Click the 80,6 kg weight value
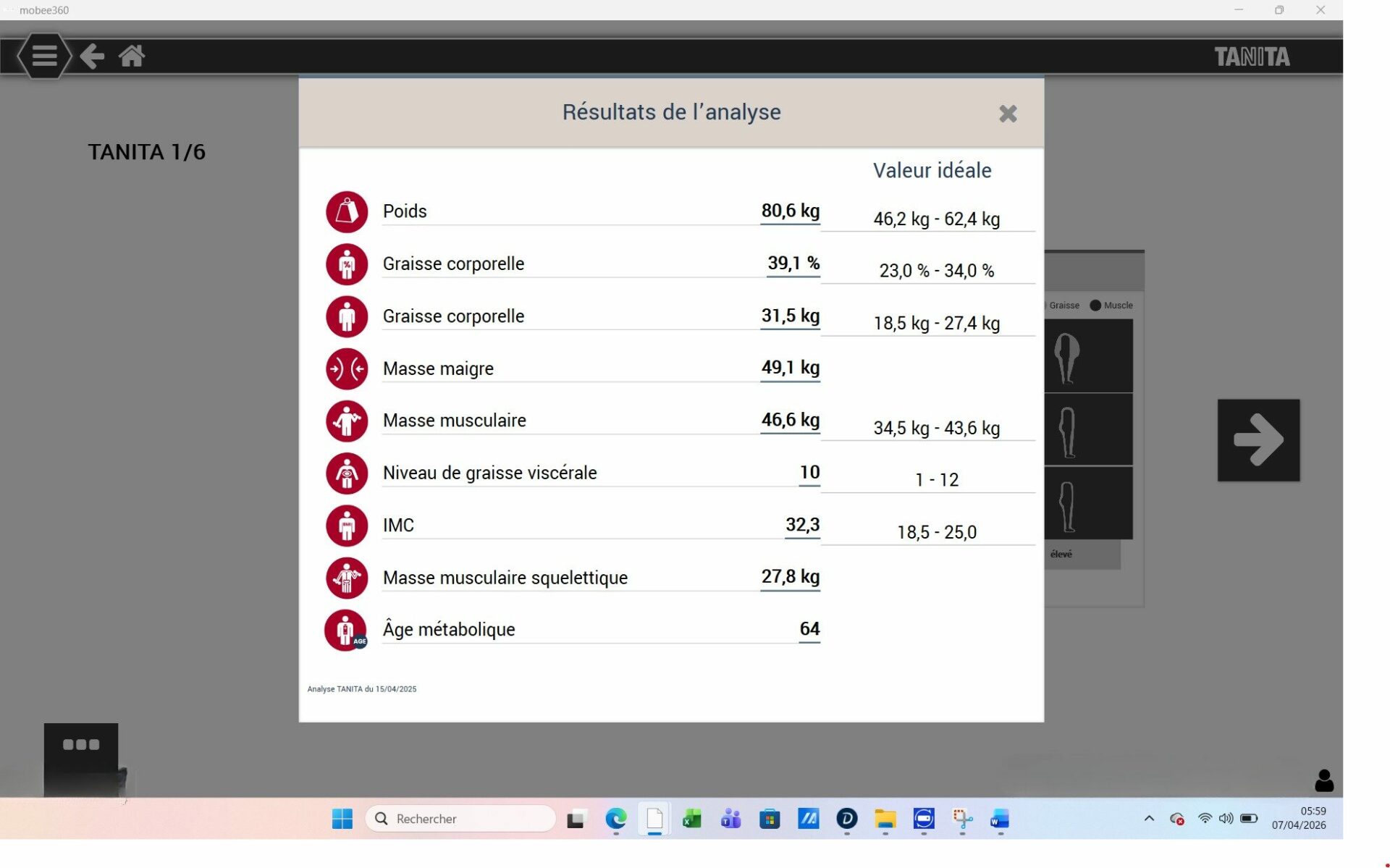This screenshot has height=868, width=1390. point(790,211)
